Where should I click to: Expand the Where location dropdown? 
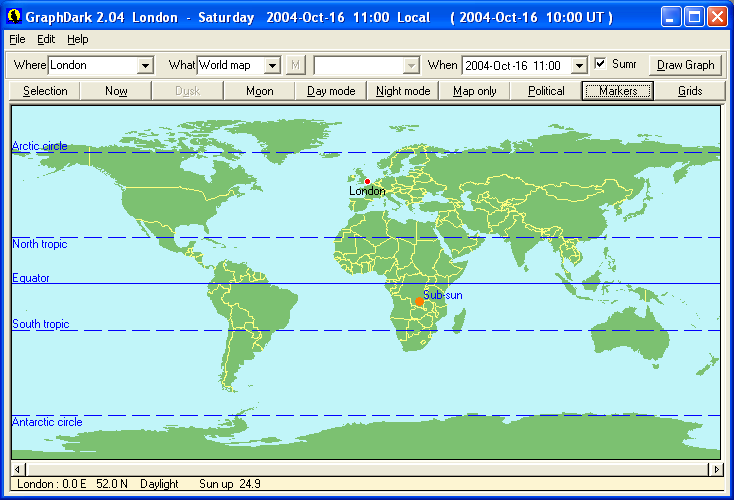[145, 65]
